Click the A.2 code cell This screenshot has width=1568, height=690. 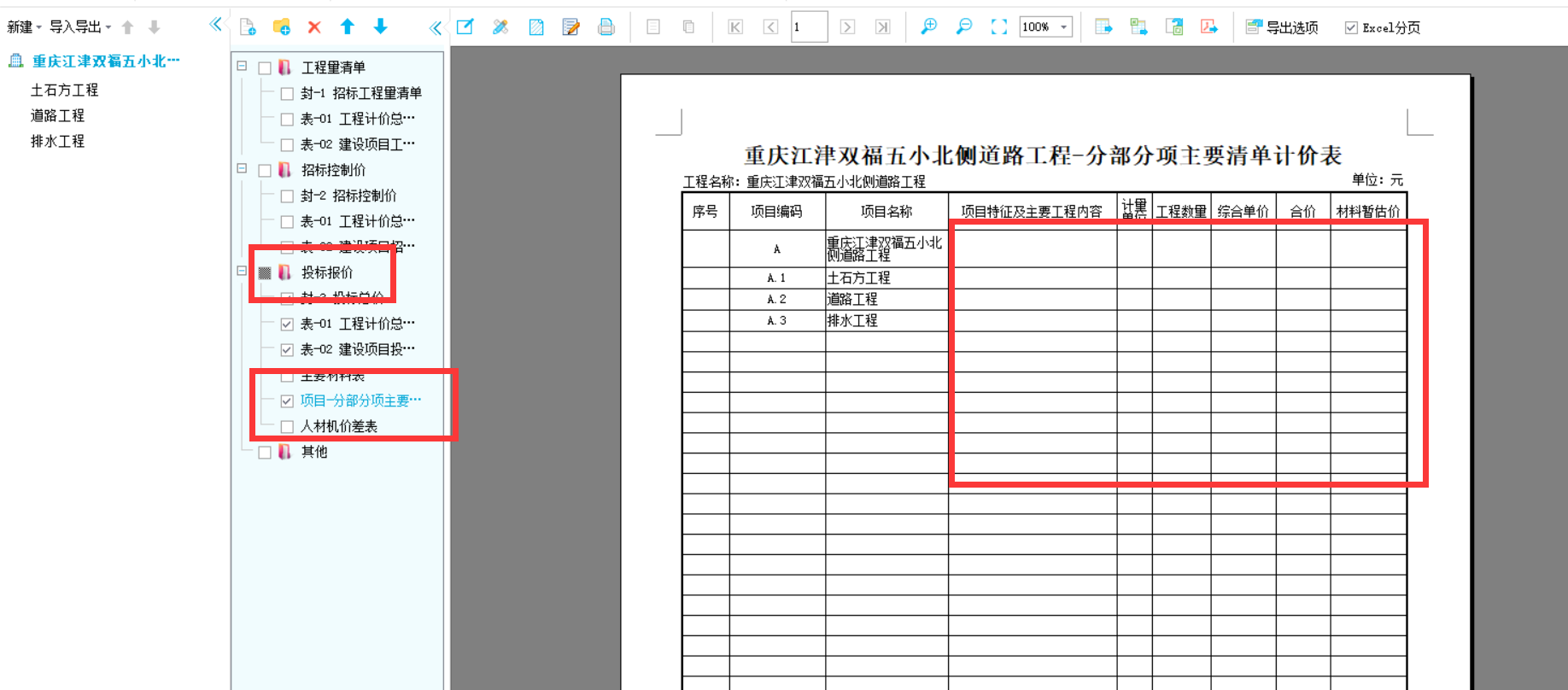(x=776, y=299)
